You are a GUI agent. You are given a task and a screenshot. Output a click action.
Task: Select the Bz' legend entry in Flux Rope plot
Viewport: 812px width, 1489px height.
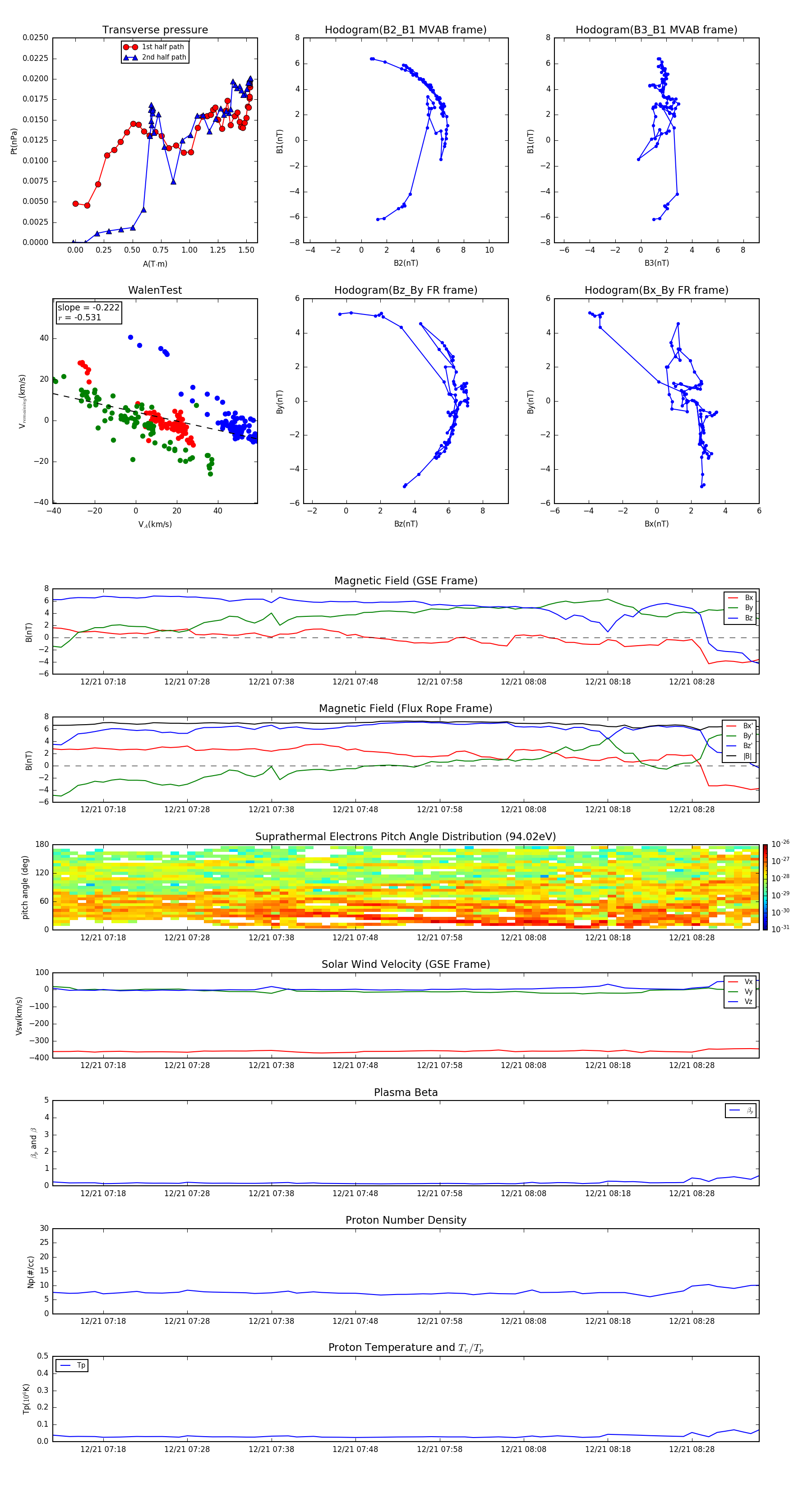click(x=740, y=746)
